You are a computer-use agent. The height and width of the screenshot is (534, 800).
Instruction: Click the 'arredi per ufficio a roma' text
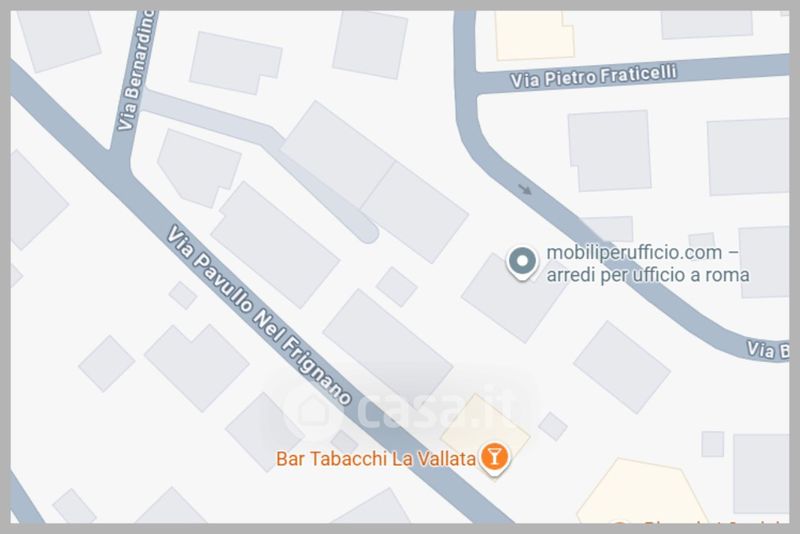pyautogui.click(x=648, y=275)
